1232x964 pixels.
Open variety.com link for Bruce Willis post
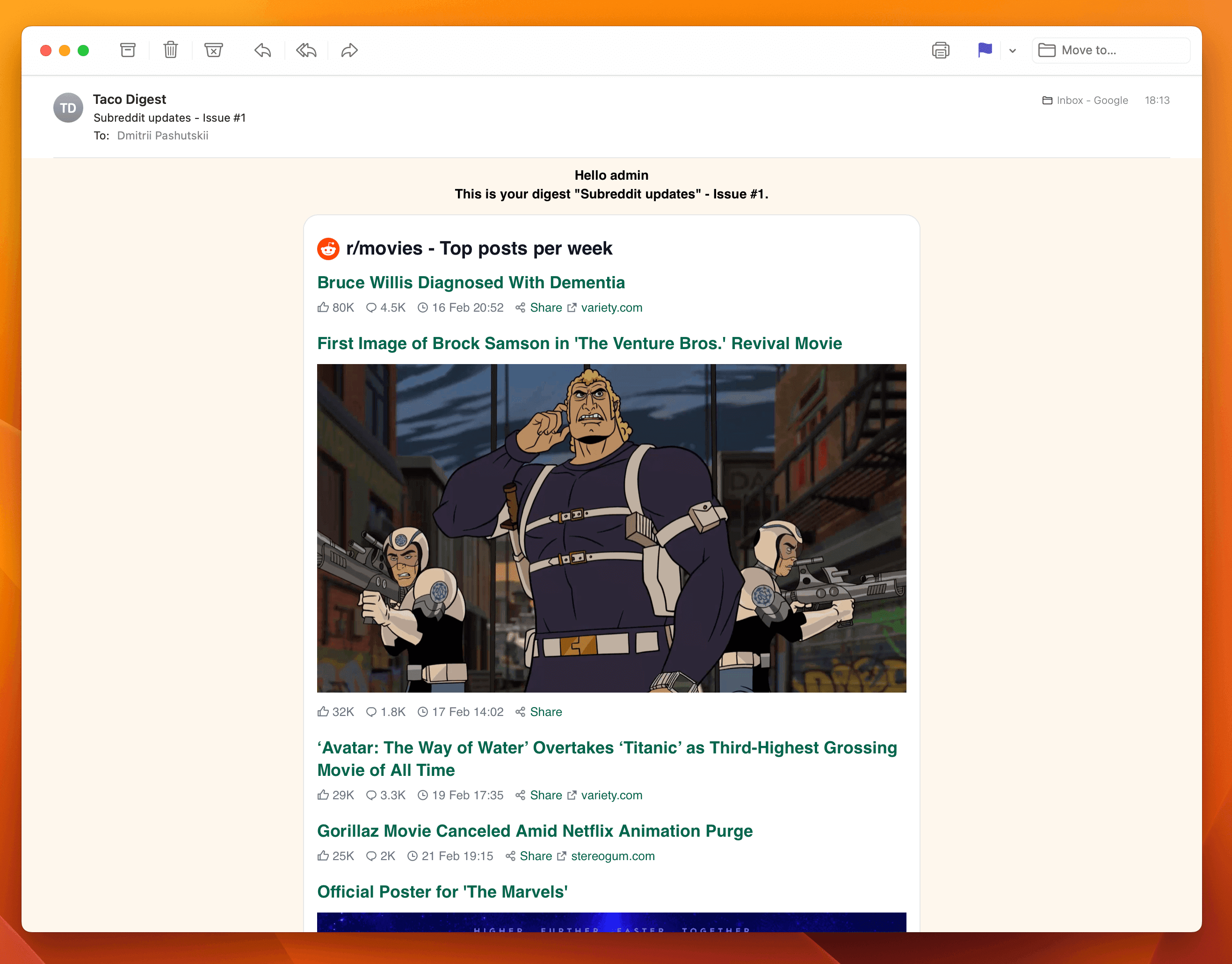612,308
